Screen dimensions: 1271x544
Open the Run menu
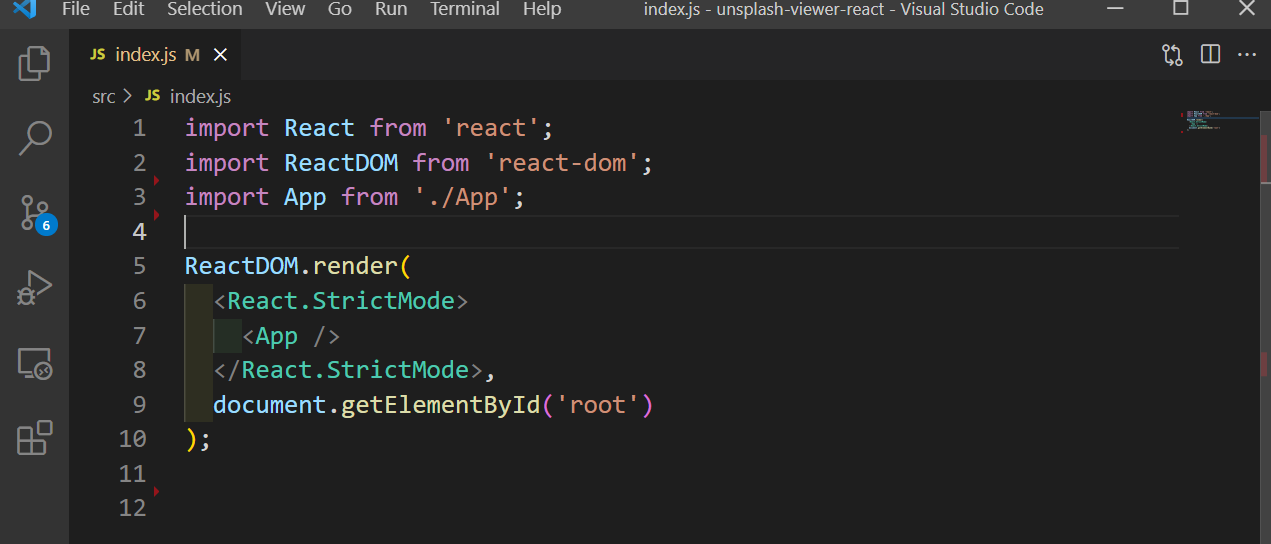[391, 10]
